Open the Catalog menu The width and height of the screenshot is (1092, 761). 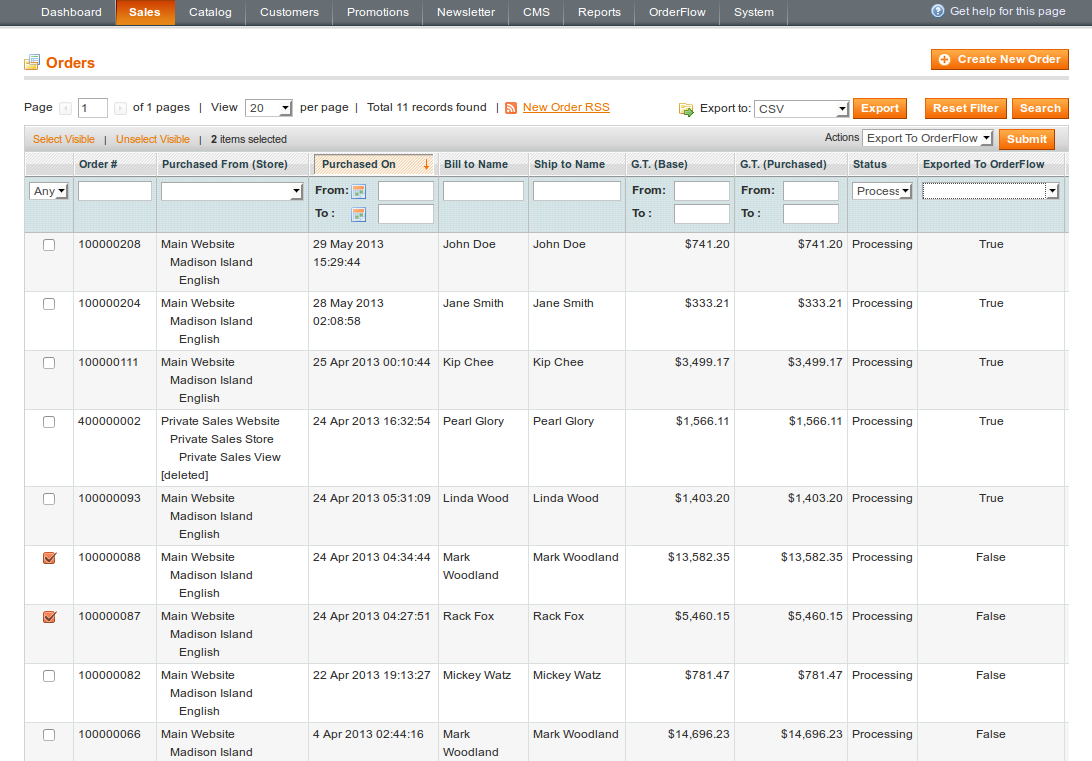(x=210, y=13)
